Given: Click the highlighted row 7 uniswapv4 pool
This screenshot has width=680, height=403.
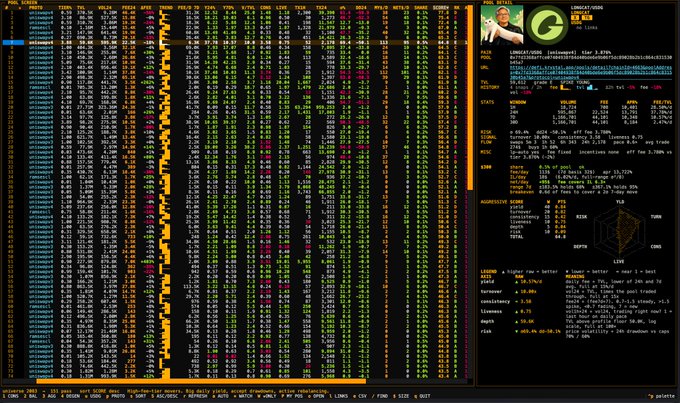Looking at the screenshot, I should coord(234,43).
